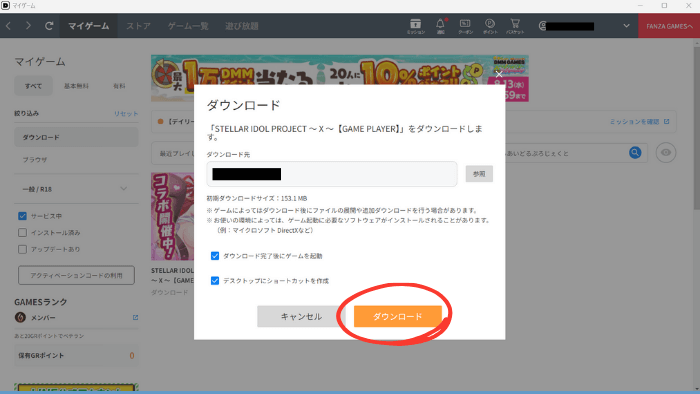The width and height of the screenshot is (700, 394).
Task: Open external icon next to ミッションを確認
Action: (x=667, y=121)
